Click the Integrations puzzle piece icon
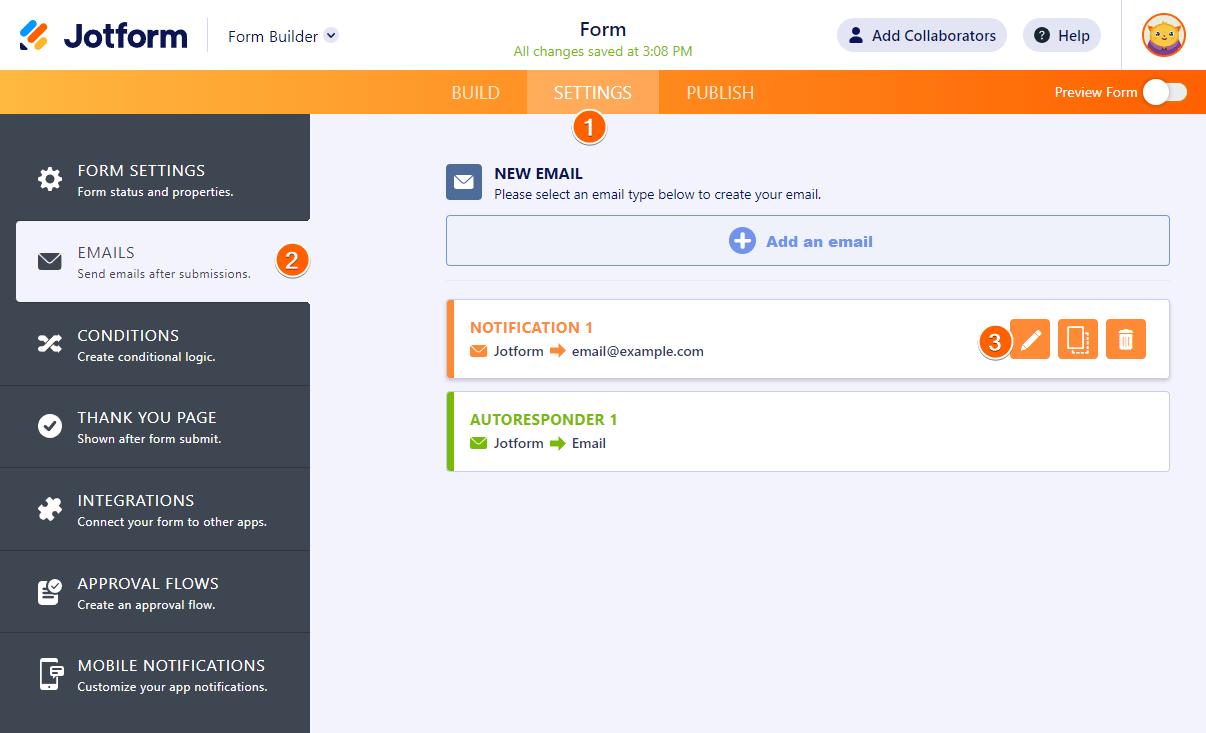Screen dimensions: 1206x733 (50, 509)
